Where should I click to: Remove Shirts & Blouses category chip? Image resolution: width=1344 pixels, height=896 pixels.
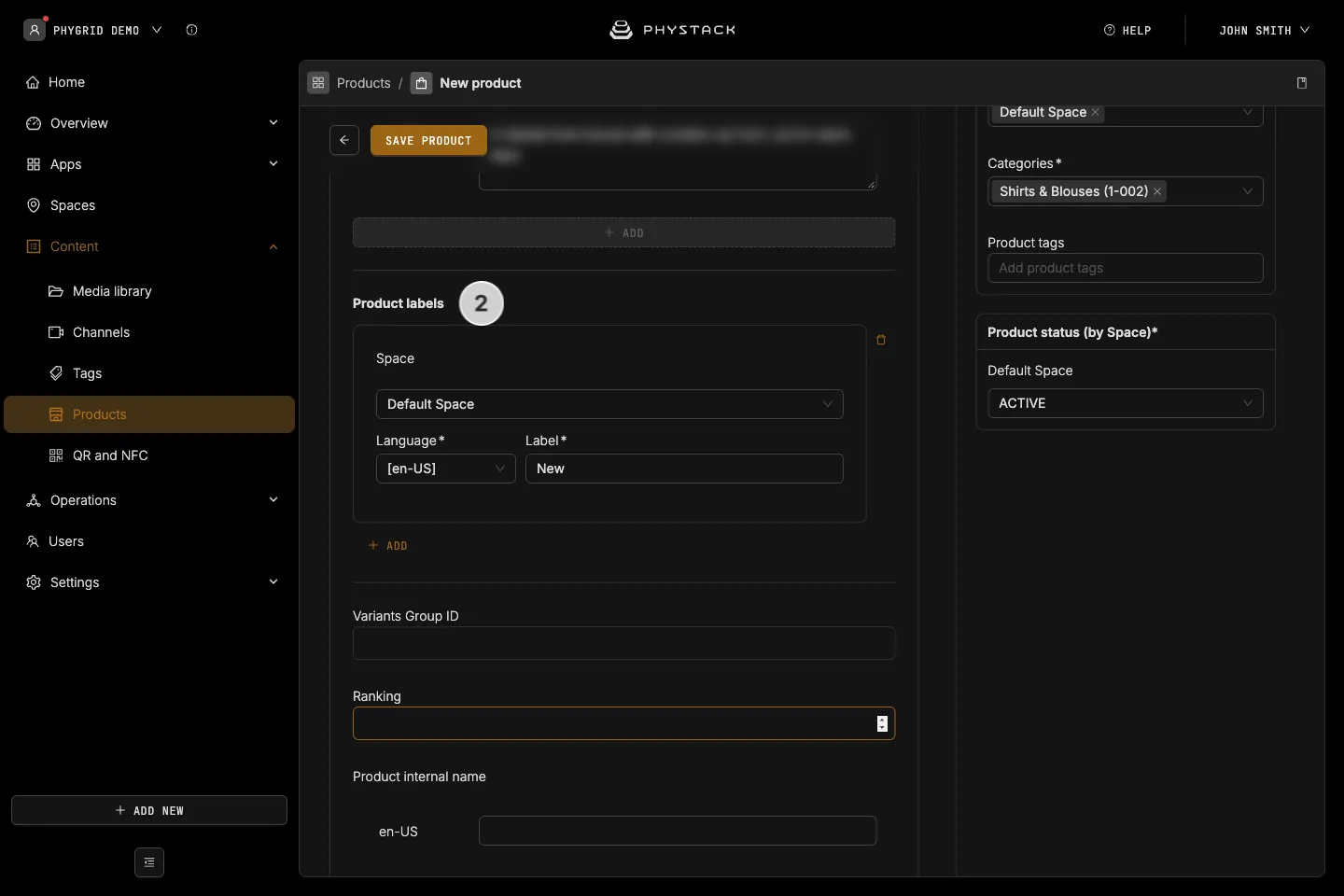click(x=1157, y=191)
